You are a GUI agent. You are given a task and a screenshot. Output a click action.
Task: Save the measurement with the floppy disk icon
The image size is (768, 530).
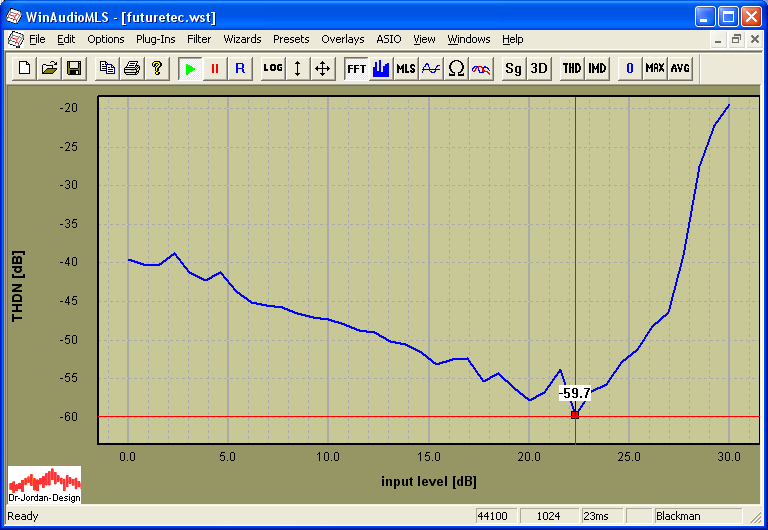point(74,68)
